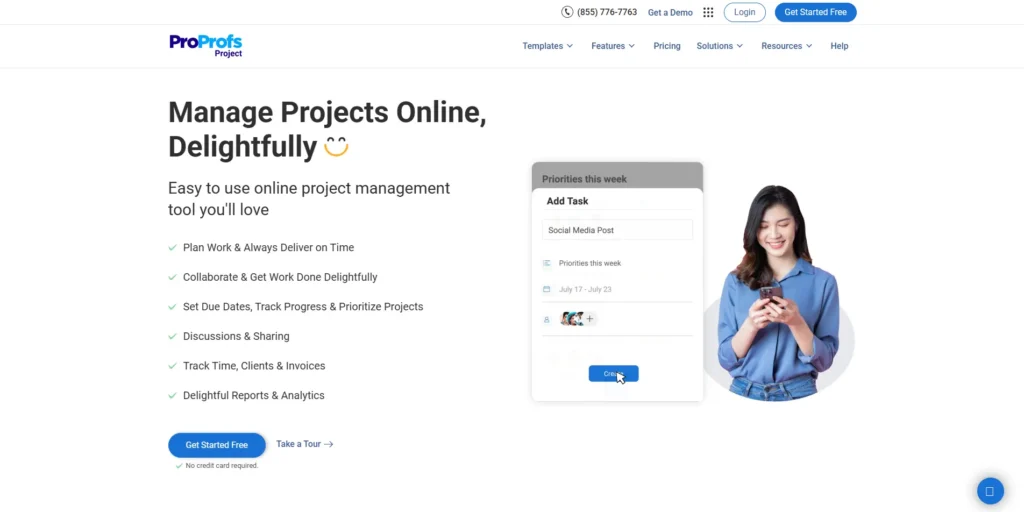Expand the Templates dropdown menu

(x=547, y=46)
